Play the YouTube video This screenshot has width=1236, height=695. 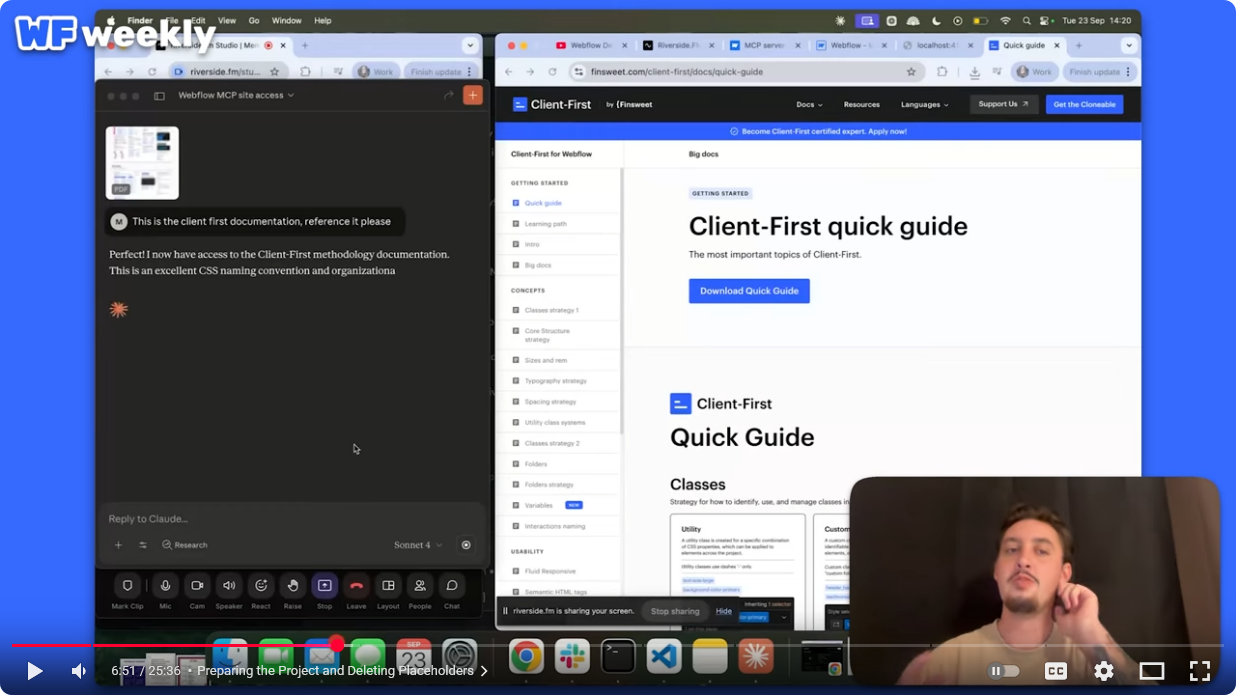tap(34, 671)
